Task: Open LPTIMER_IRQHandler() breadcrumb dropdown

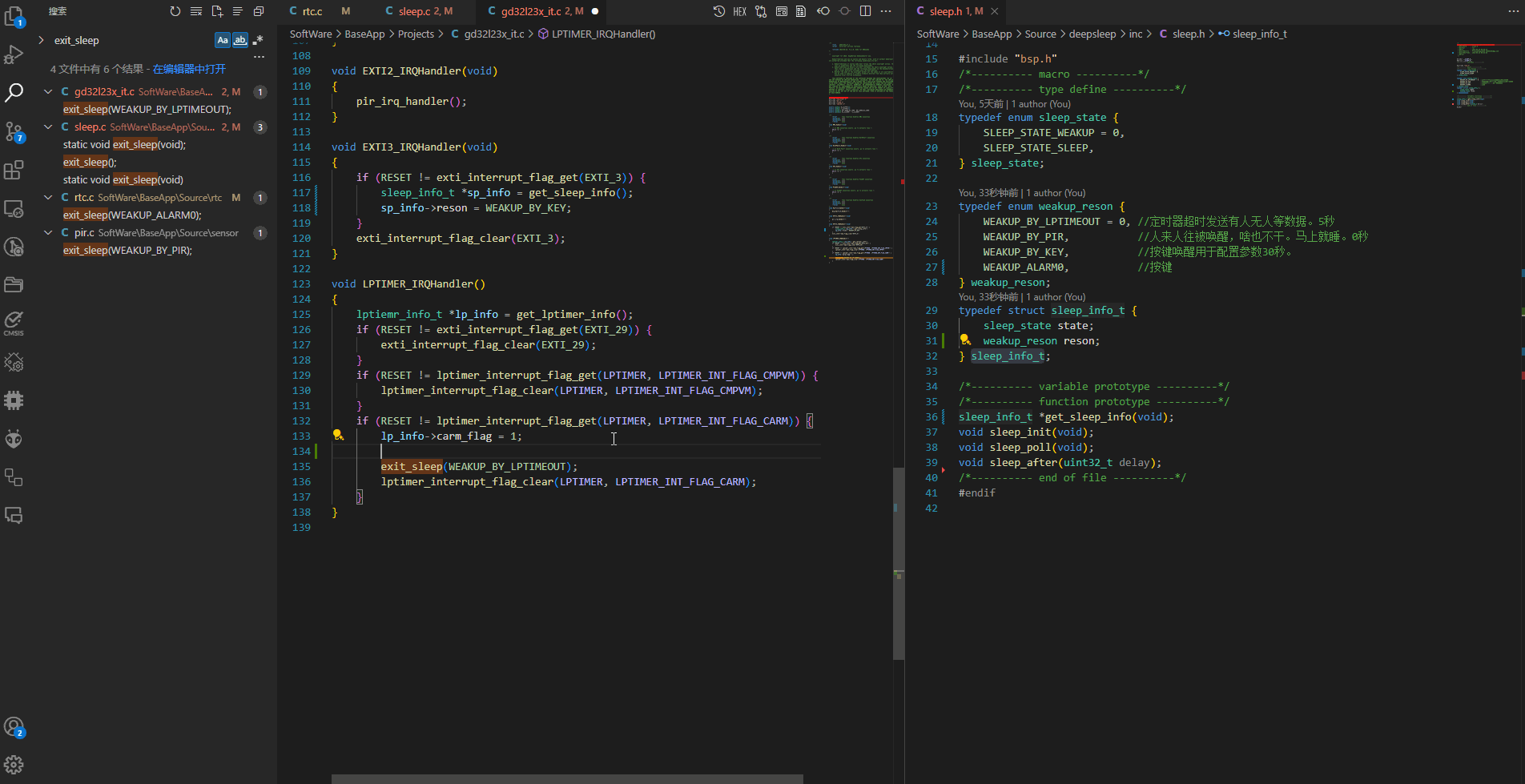Action: (603, 34)
